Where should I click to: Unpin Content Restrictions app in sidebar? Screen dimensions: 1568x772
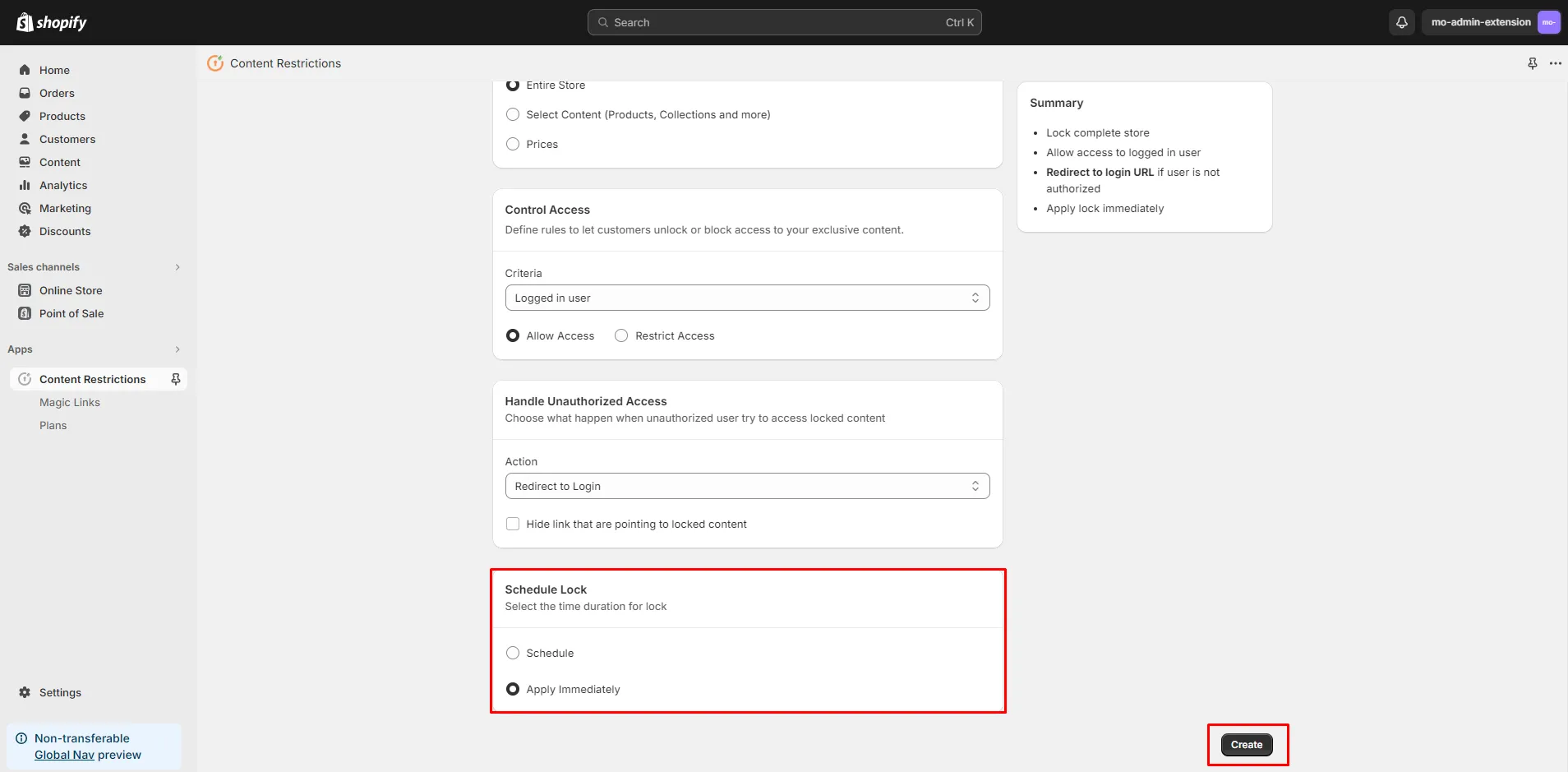coord(175,379)
